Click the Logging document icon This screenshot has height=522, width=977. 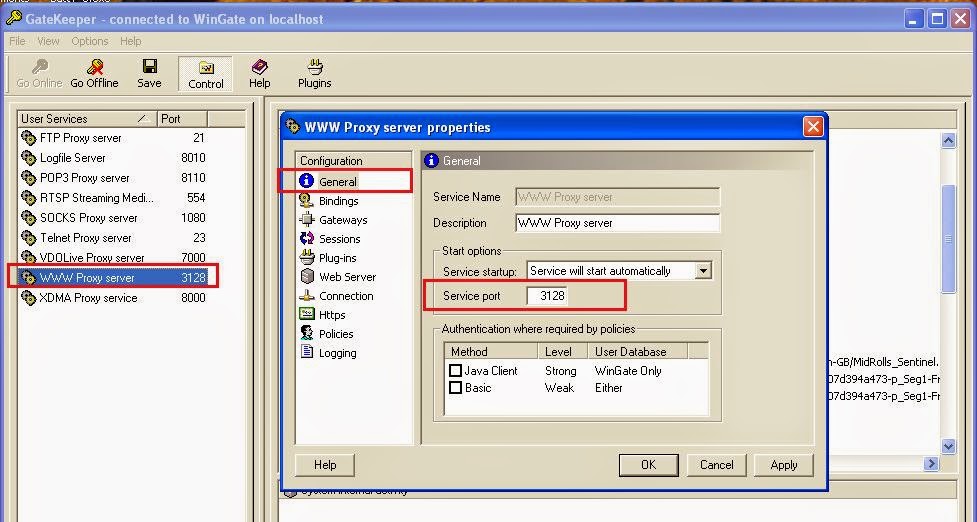[306, 352]
